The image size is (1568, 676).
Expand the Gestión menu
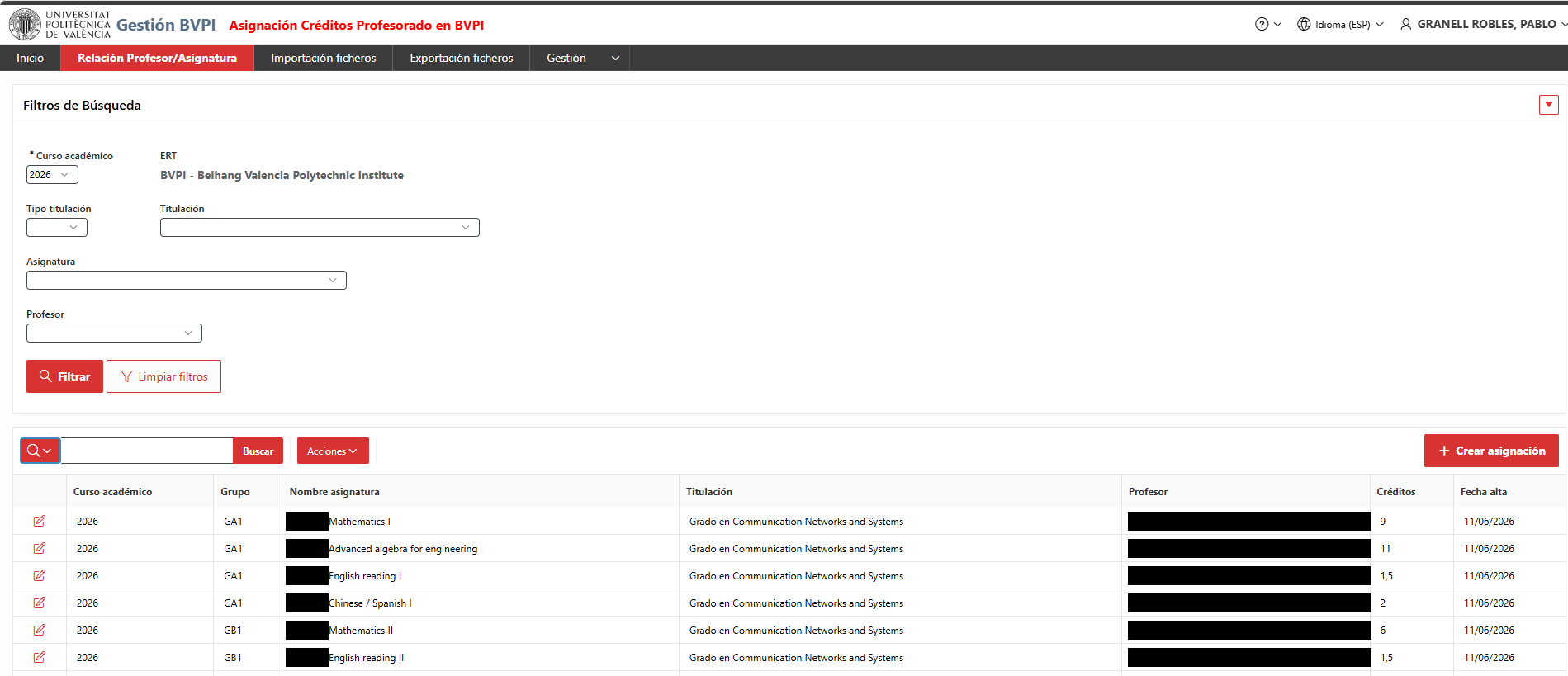click(580, 58)
